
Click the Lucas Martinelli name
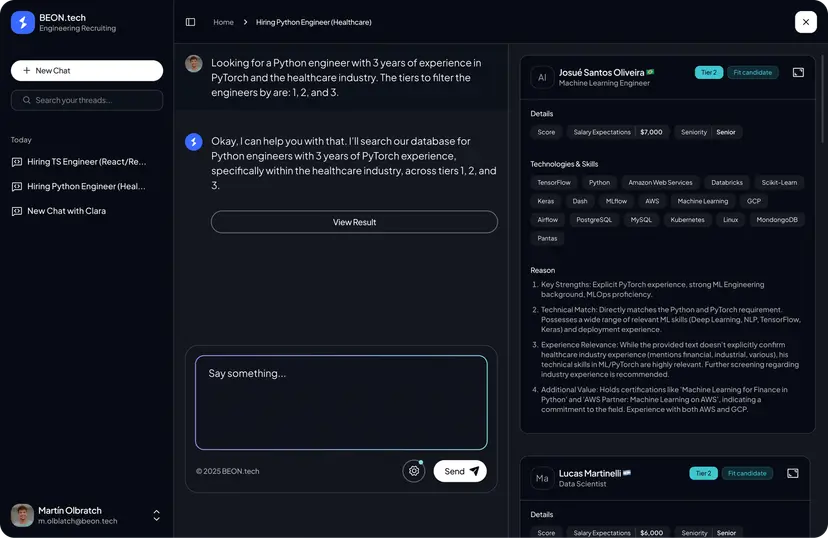590,473
